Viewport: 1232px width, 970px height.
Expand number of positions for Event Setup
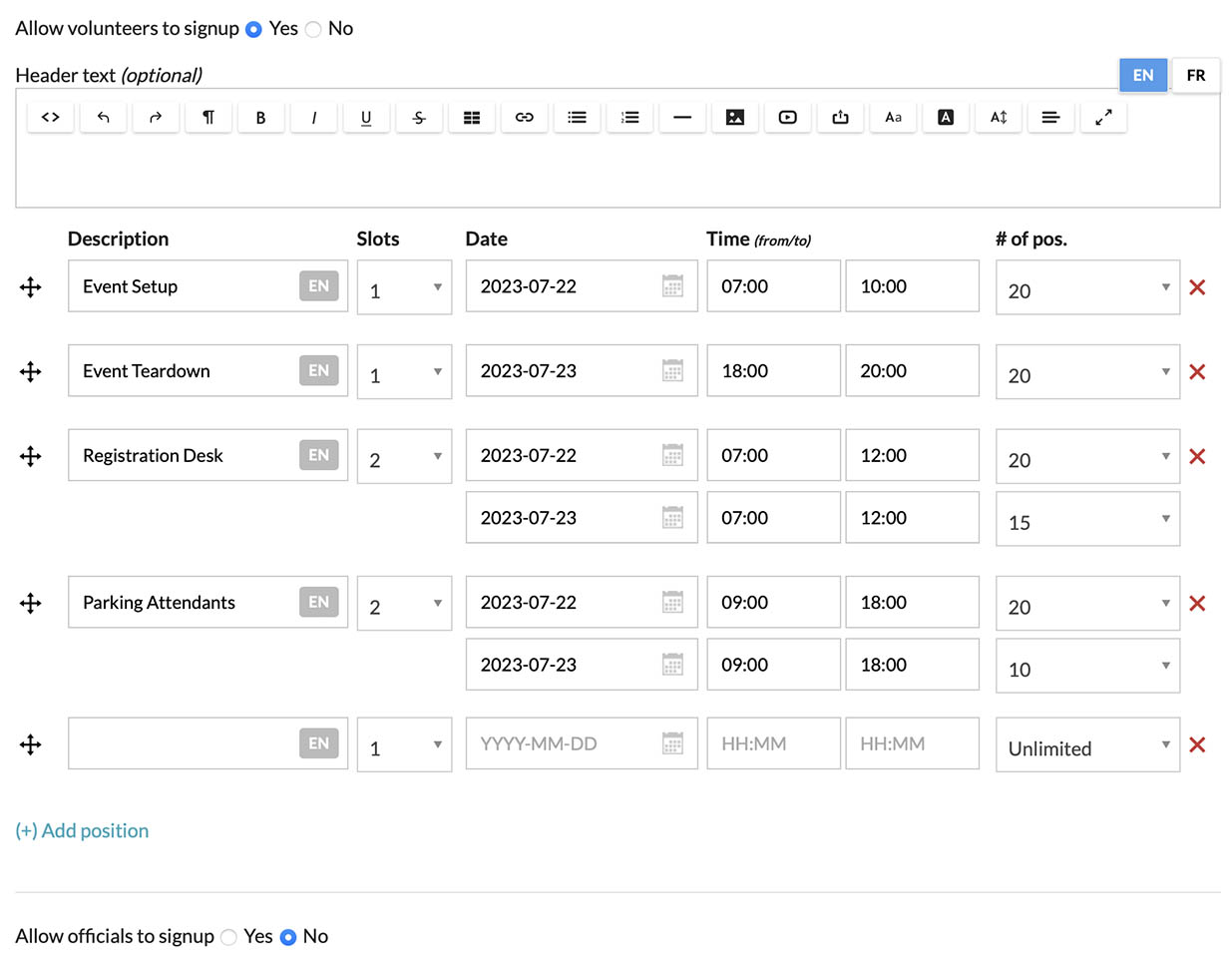point(1086,288)
